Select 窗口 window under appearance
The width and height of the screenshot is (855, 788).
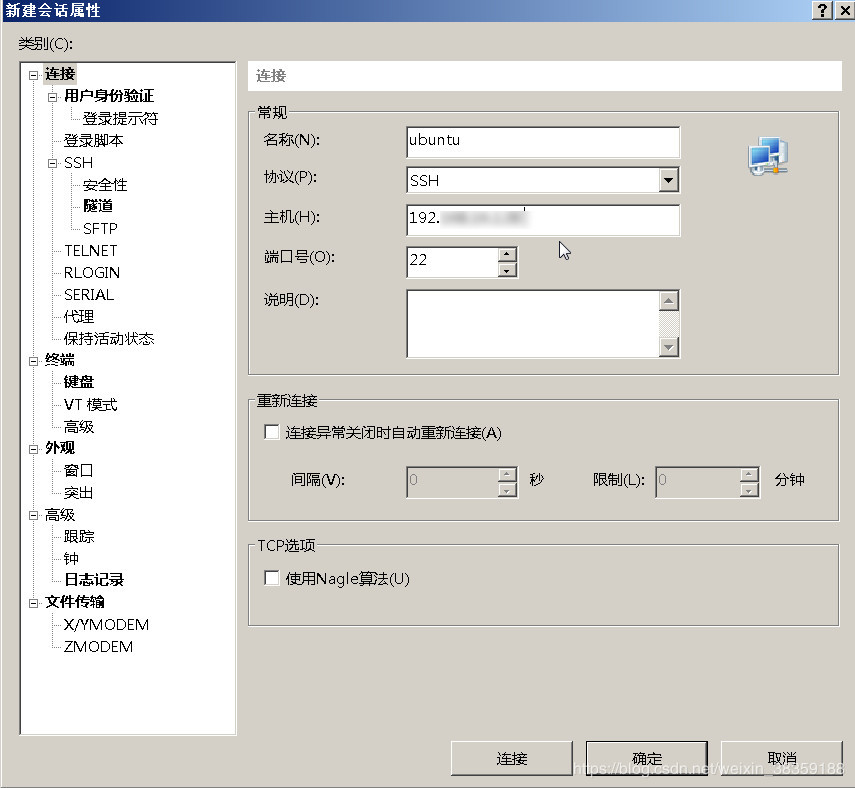point(79,470)
